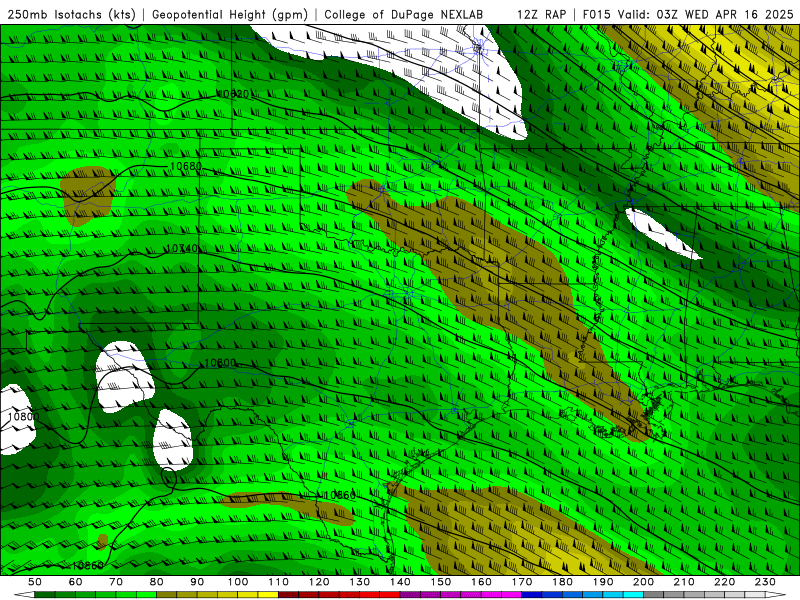Click the 130 value on the color scale
Viewport: 800px width, 600px height.
coord(360,582)
